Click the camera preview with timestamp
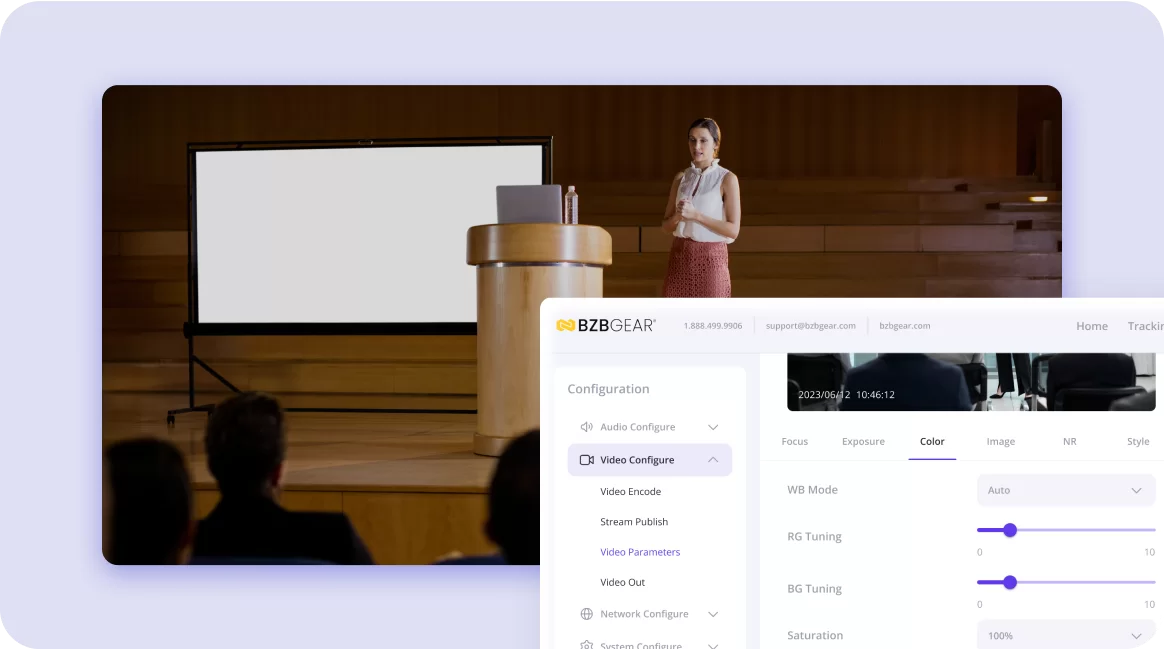 point(971,382)
